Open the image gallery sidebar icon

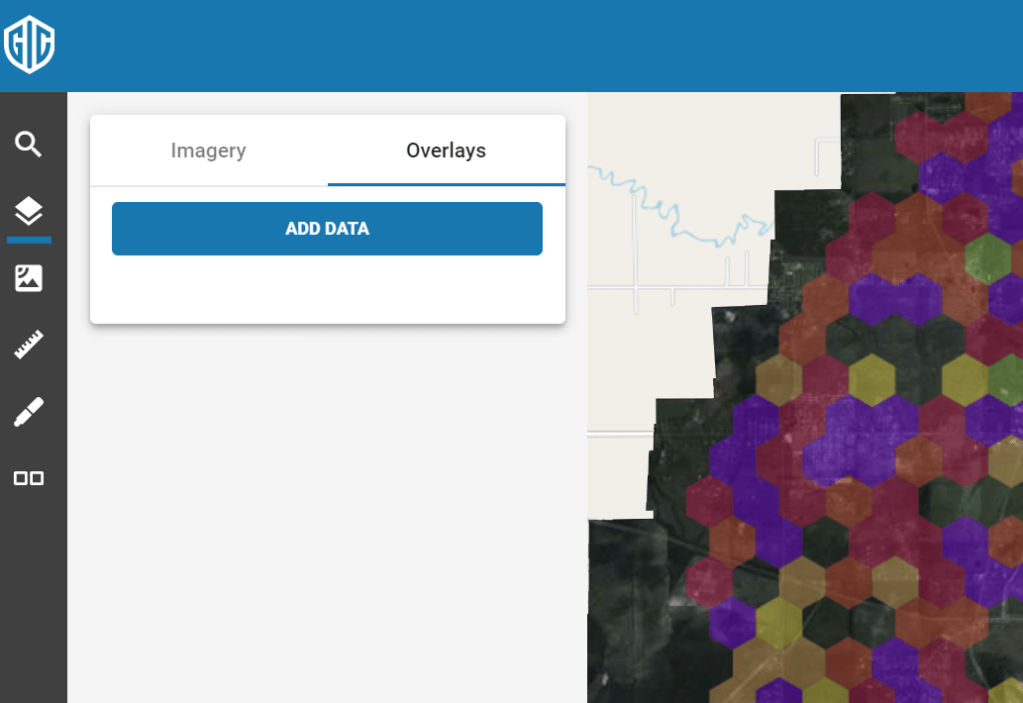tap(29, 278)
